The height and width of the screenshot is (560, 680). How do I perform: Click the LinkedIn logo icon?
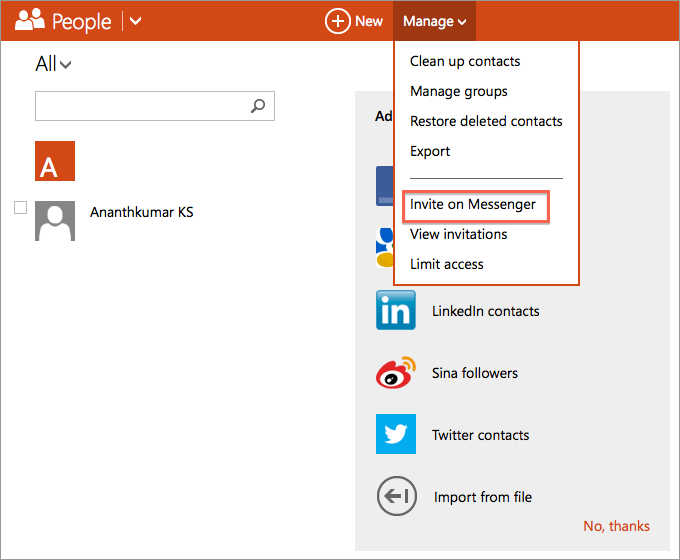click(x=396, y=311)
